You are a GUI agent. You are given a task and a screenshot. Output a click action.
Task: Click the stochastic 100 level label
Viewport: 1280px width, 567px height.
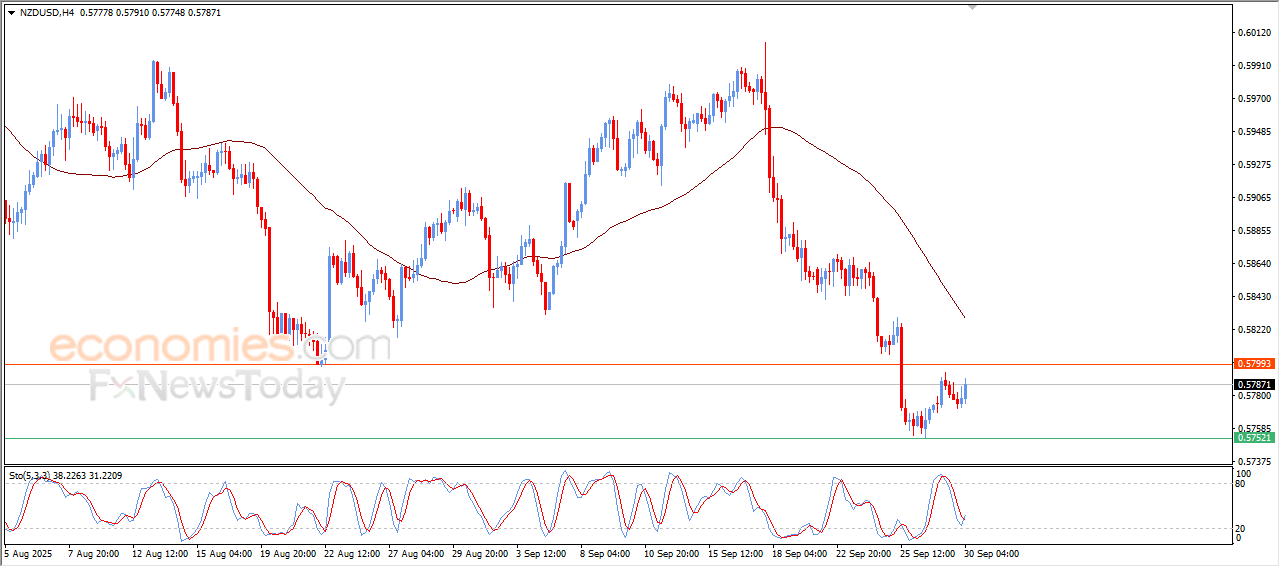click(1243, 474)
